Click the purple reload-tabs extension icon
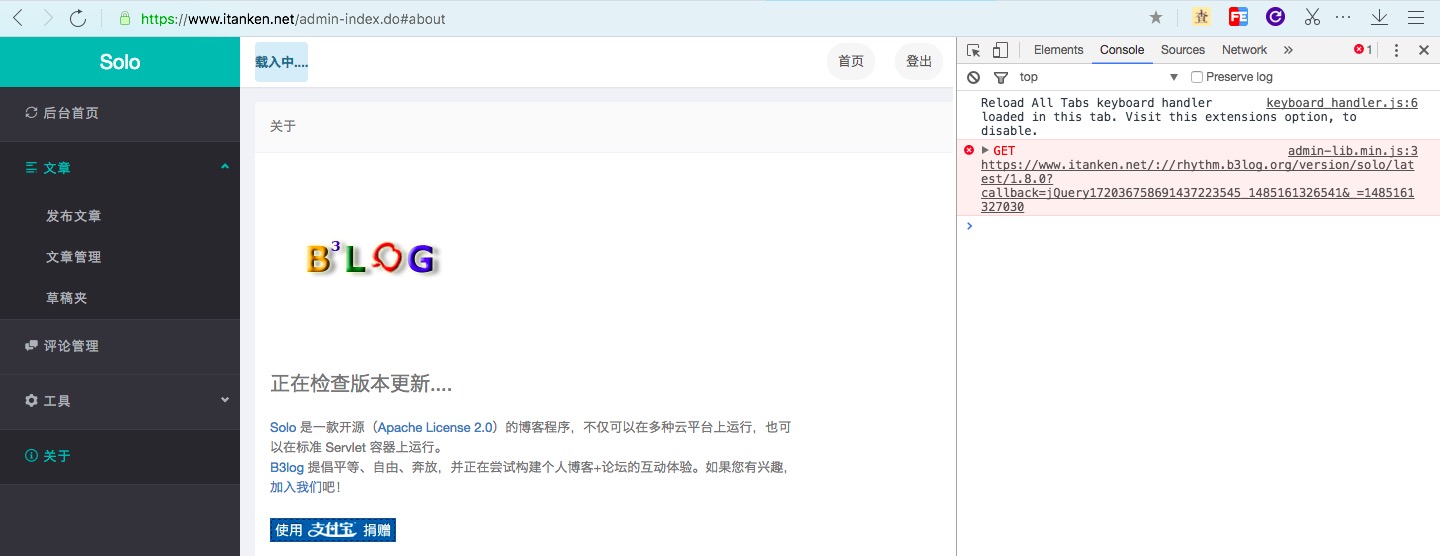The width and height of the screenshot is (1440, 556). click(1275, 17)
